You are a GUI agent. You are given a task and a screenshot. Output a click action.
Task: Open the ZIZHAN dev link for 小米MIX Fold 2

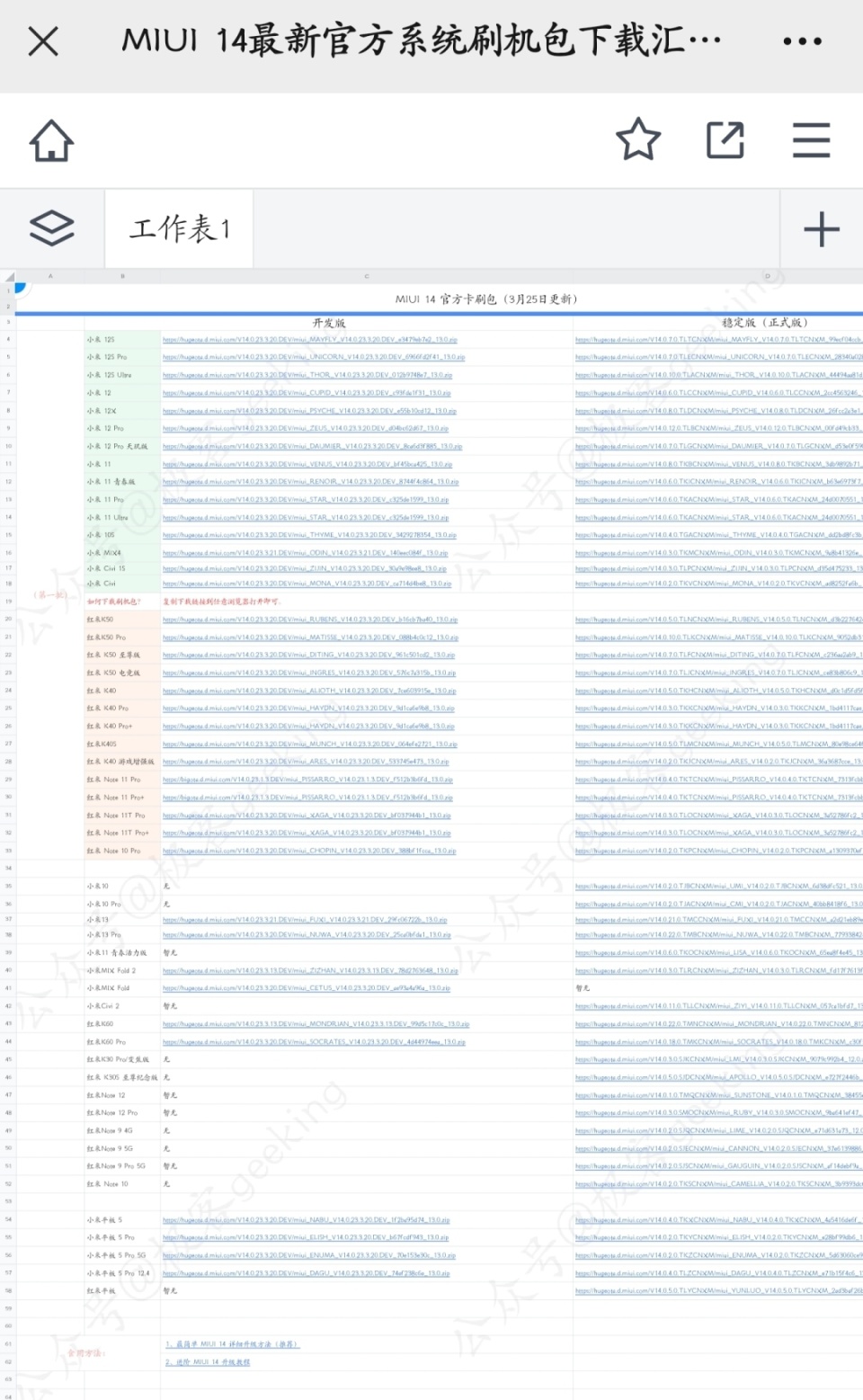coord(310,971)
